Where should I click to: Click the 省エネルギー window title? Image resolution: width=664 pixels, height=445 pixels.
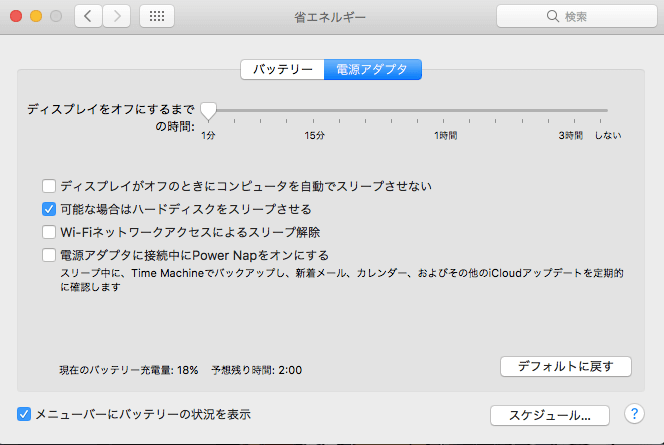pos(330,17)
